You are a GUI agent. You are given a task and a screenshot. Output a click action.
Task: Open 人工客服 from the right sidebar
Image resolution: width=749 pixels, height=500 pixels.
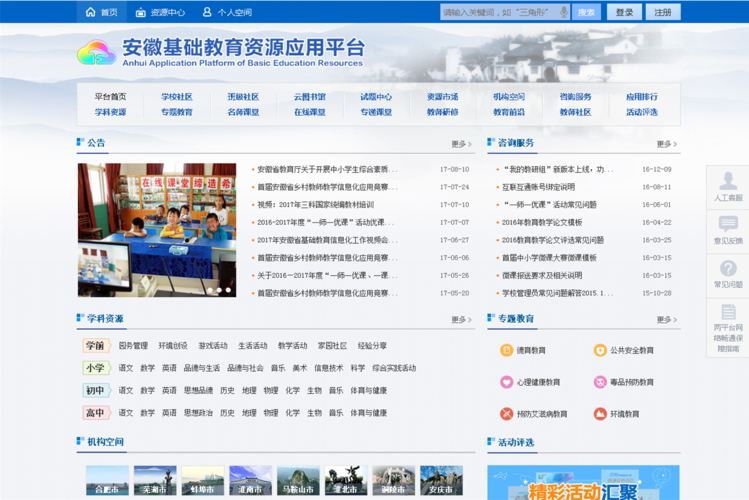point(728,187)
